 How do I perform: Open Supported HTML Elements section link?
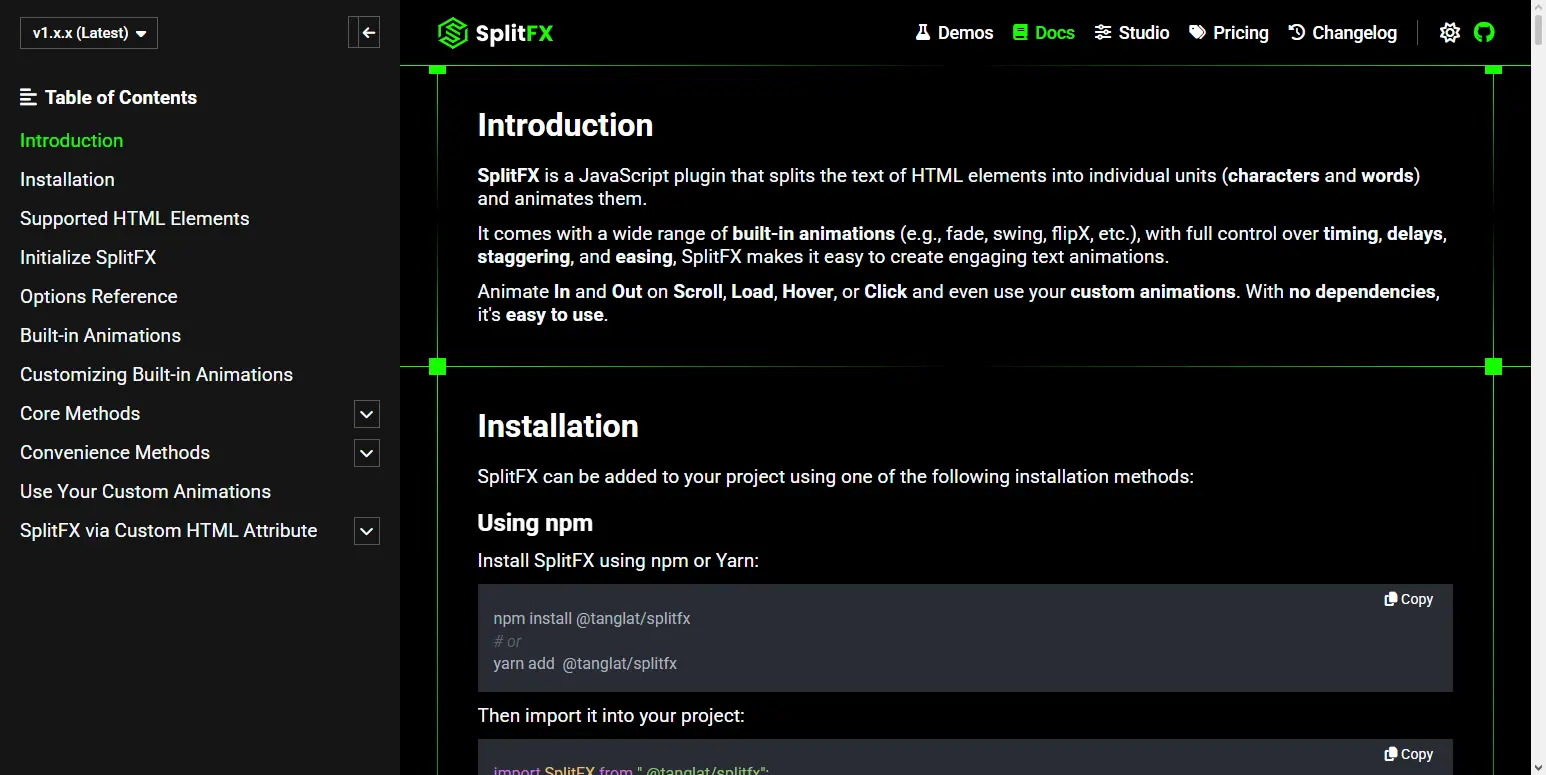[135, 219]
